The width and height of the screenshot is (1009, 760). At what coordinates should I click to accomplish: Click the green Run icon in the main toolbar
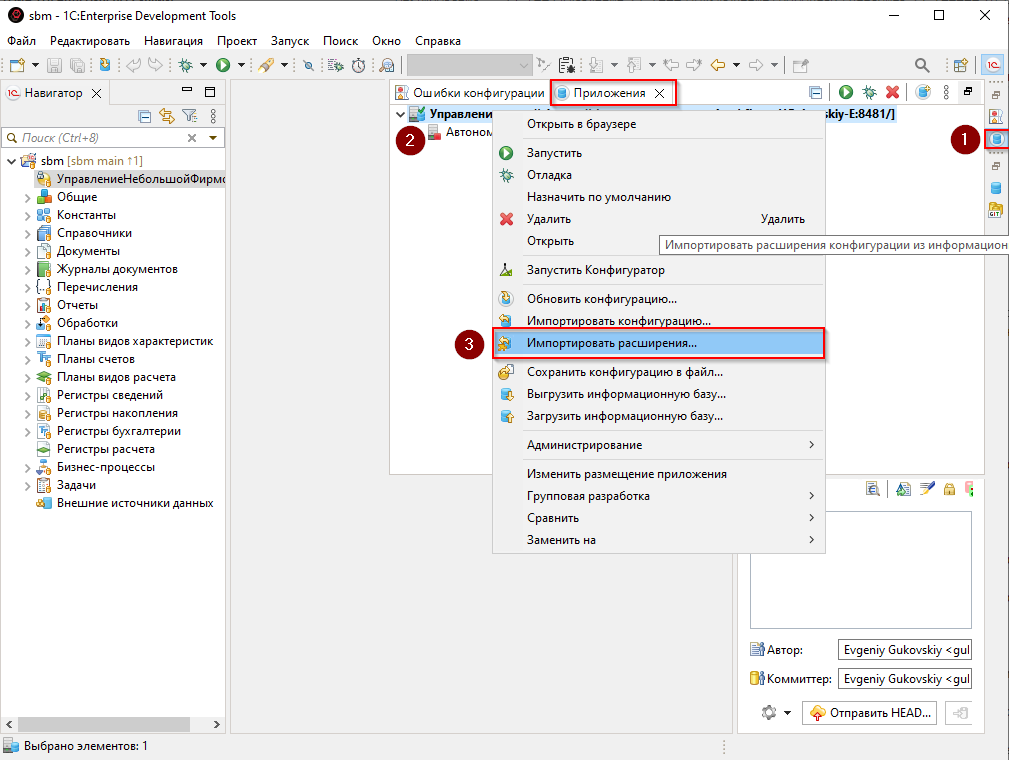tap(223, 65)
